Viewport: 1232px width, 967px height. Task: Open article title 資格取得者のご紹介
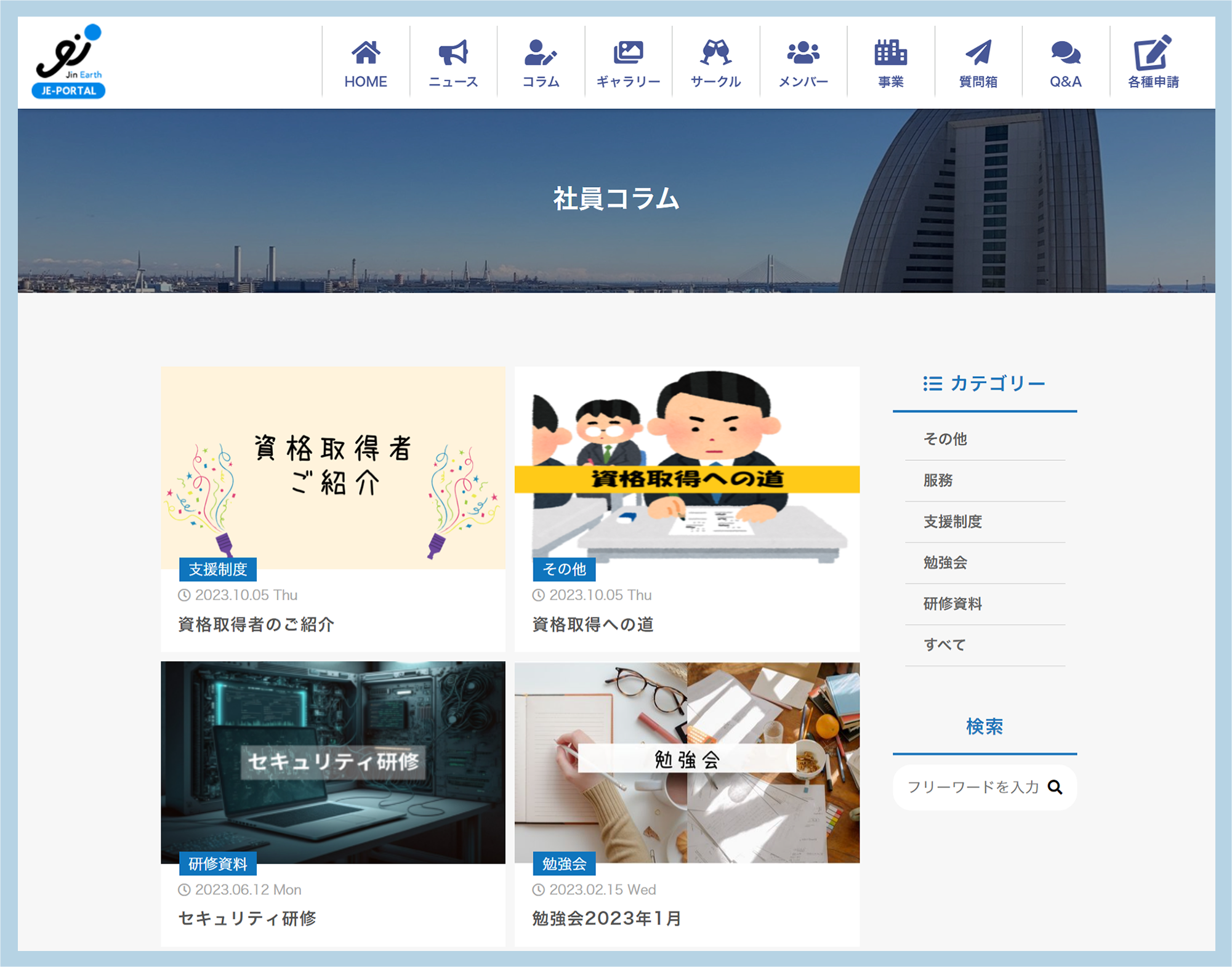[256, 624]
